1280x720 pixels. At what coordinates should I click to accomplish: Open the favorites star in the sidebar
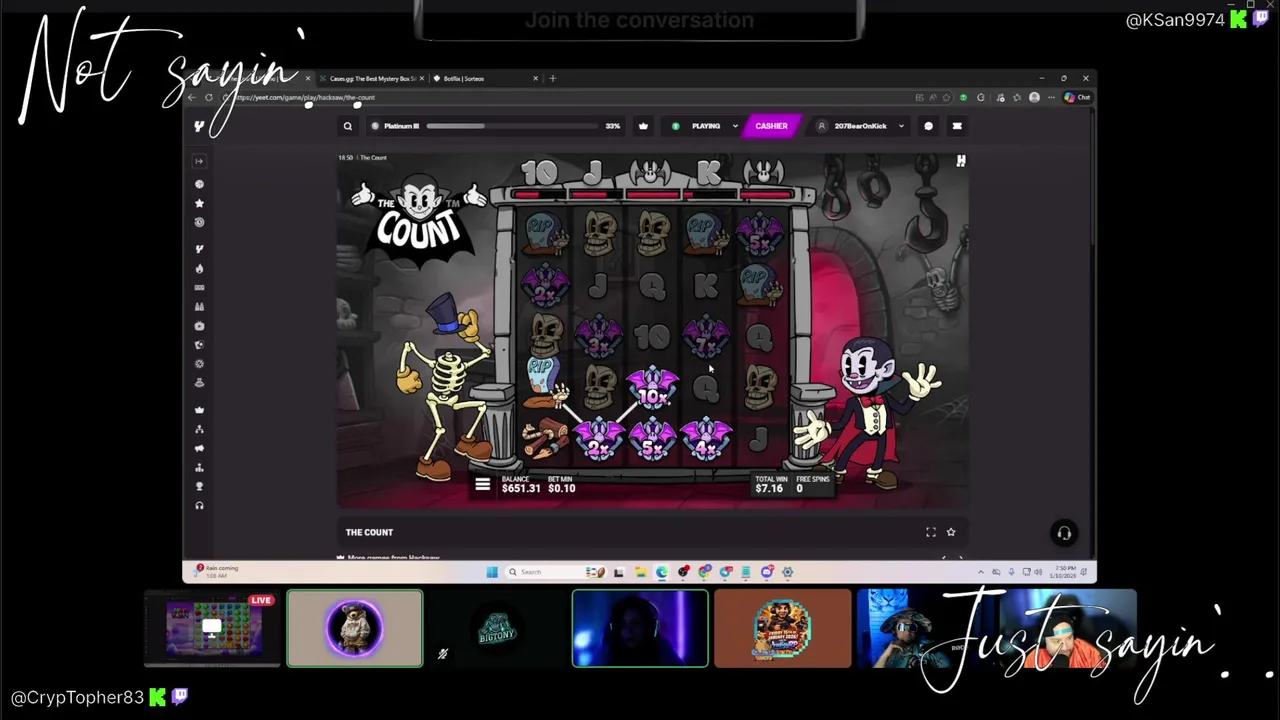tap(199, 203)
